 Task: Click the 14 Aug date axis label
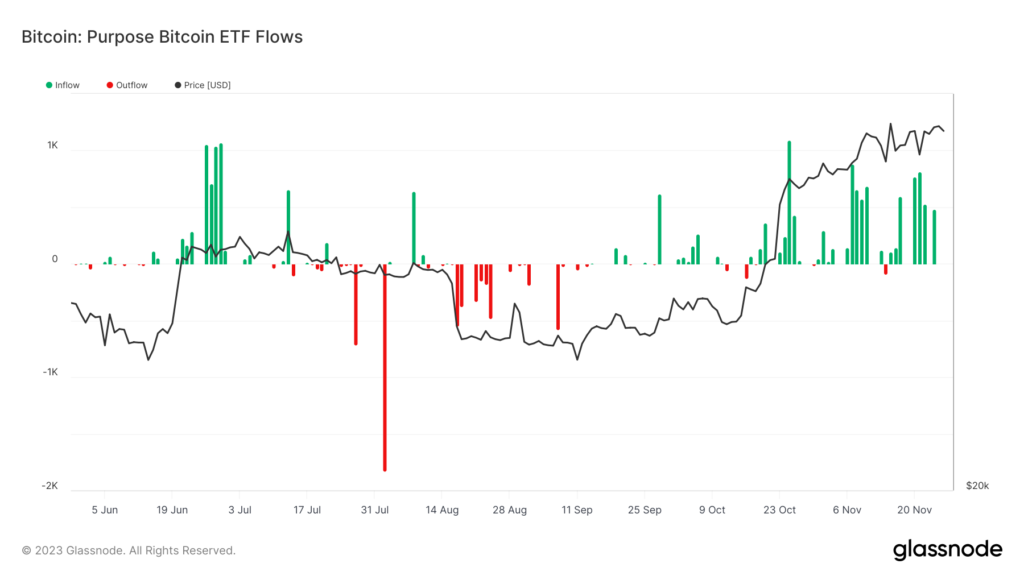pos(442,509)
